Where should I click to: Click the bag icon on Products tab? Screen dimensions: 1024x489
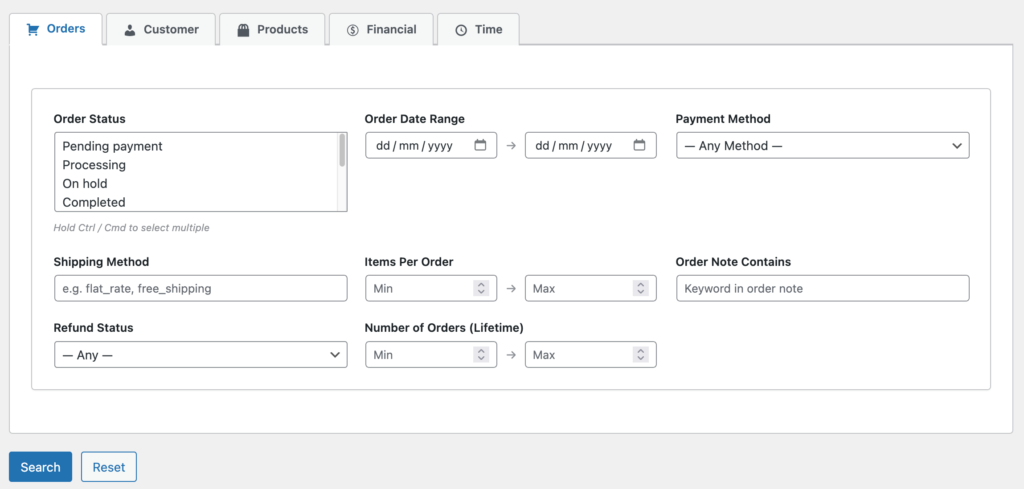click(243, 30)
